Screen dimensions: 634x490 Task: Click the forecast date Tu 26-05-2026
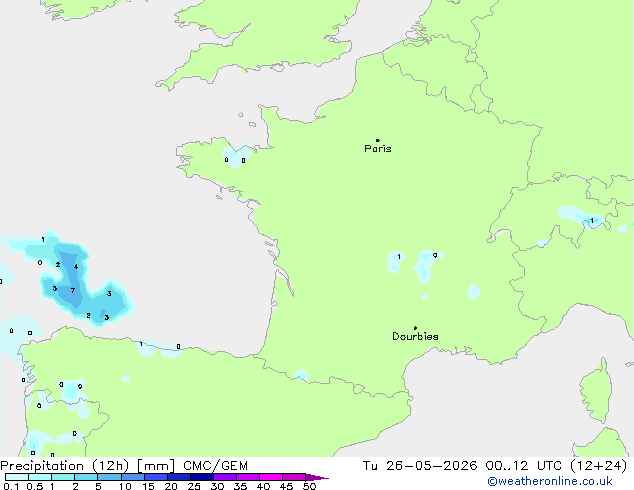tap(420, 466)
